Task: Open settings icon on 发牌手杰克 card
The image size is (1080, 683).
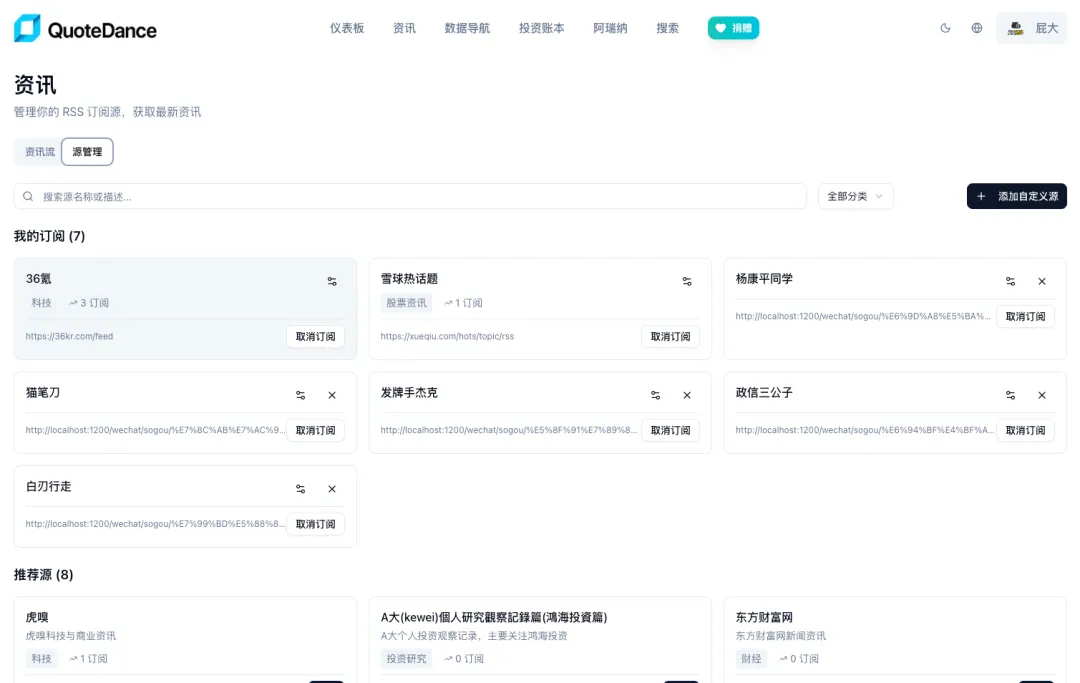Action: 655,395
